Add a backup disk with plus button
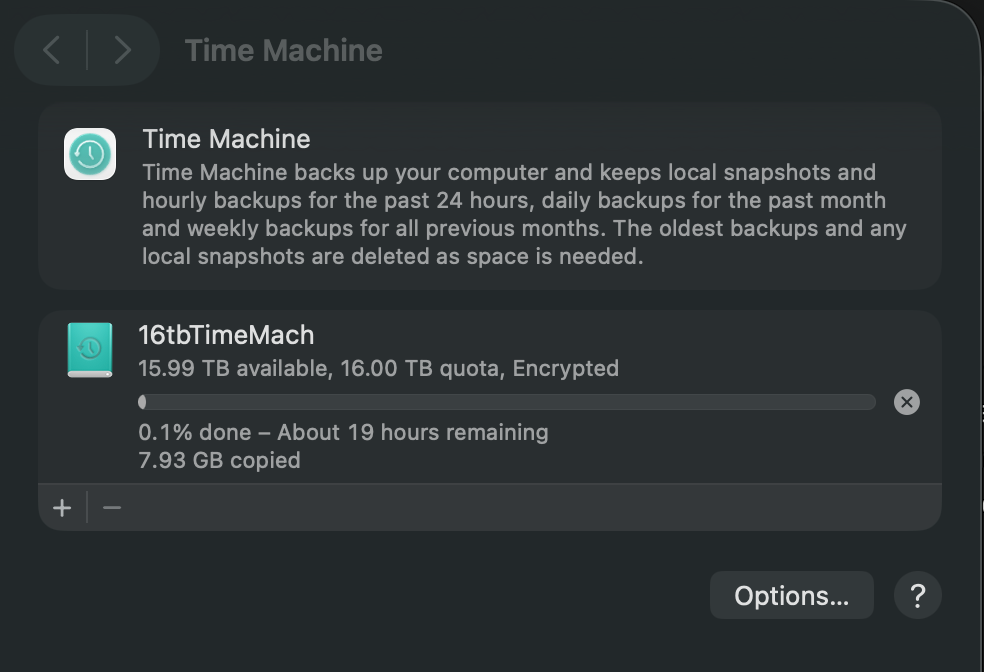 (62, 508)
